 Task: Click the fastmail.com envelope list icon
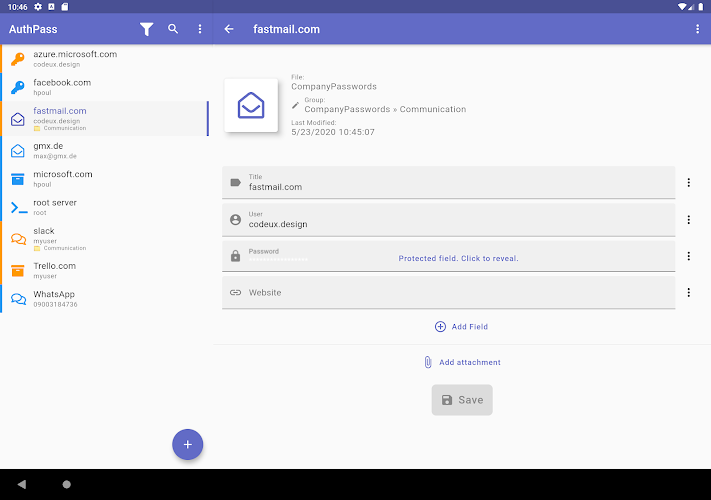tap(18, 119)
